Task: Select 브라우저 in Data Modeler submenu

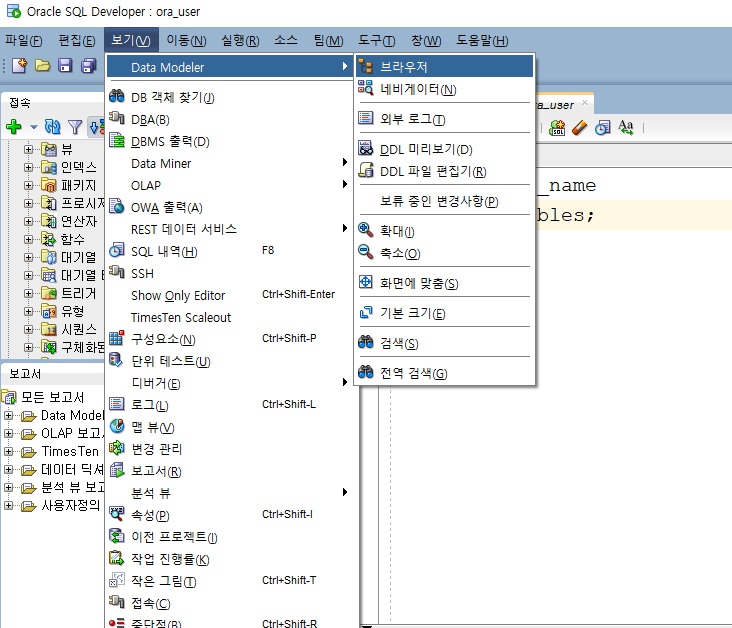Action: [444, 67]
